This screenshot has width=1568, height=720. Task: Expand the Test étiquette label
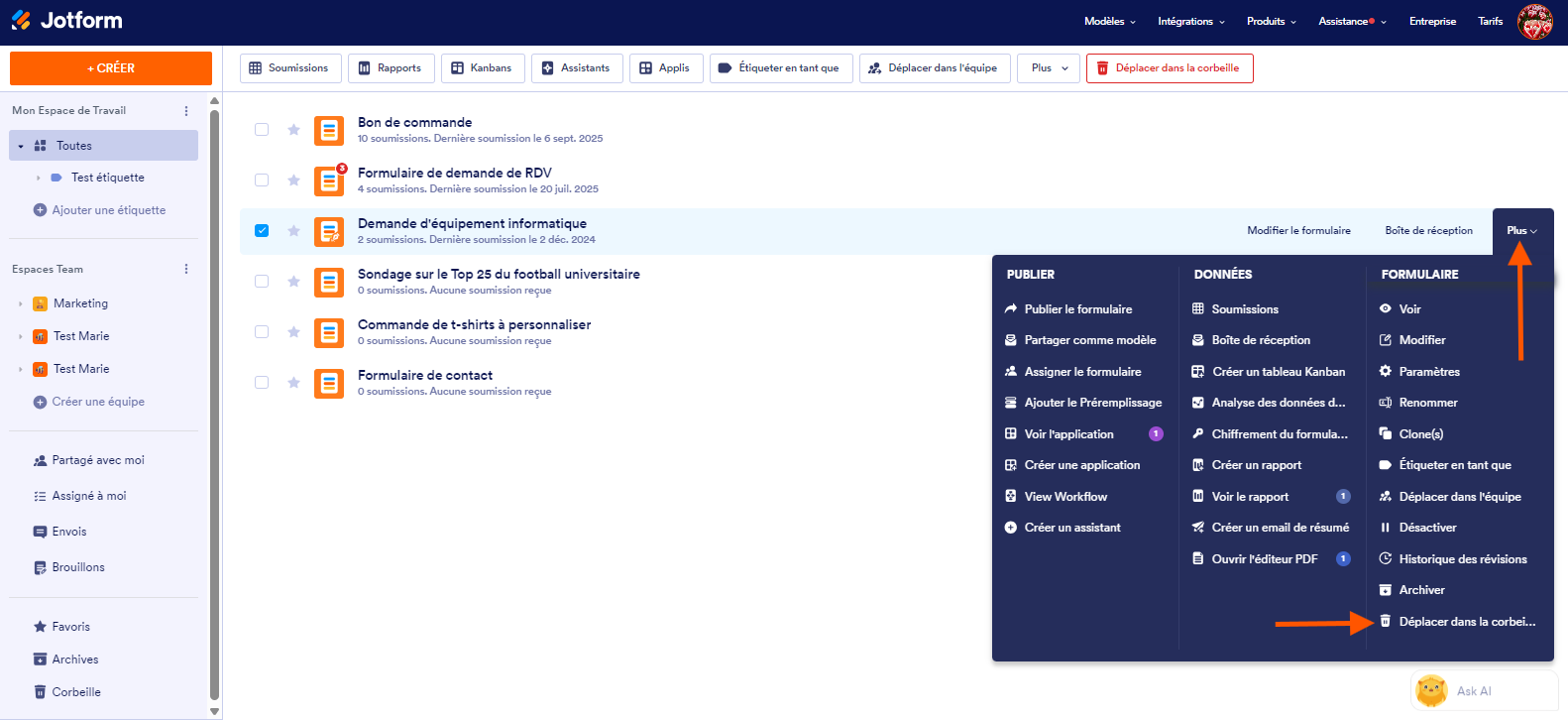coord(39,178)
